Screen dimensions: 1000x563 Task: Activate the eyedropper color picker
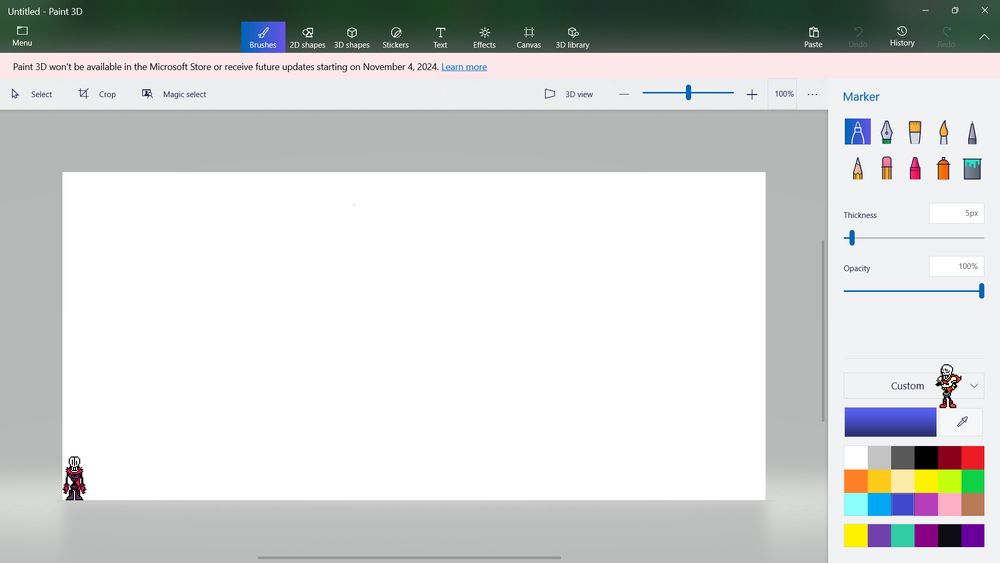coord(962,421)
